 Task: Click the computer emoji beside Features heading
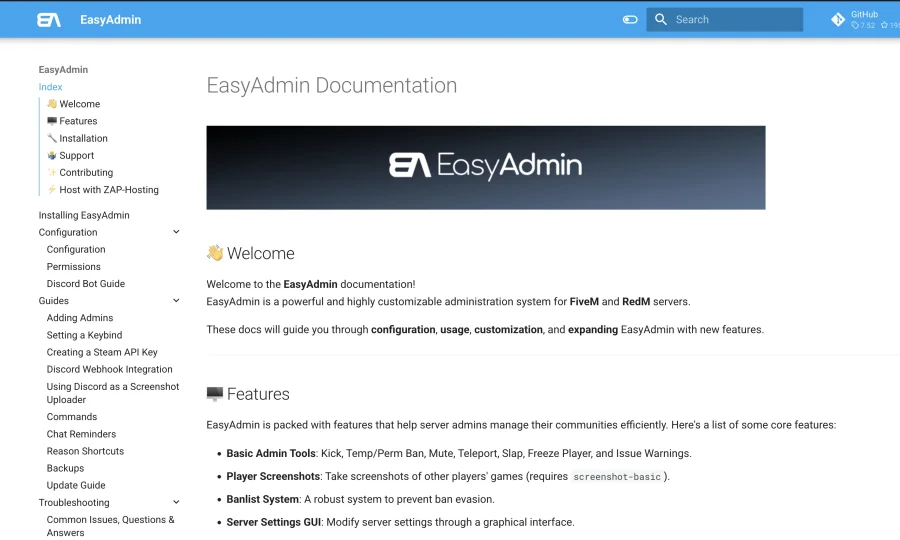215,394
